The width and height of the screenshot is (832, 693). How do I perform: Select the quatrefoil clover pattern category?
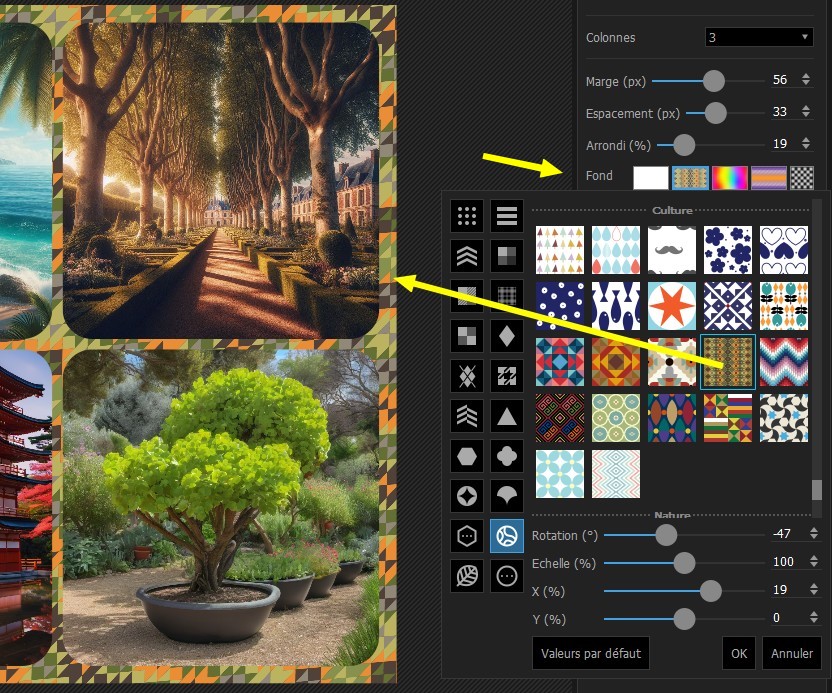[507, 456]
